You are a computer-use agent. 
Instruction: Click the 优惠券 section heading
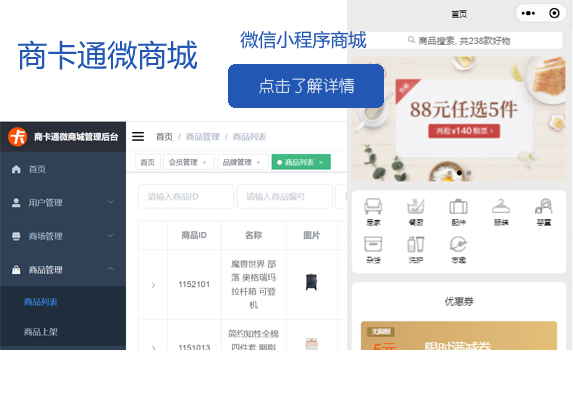(459, 302)
